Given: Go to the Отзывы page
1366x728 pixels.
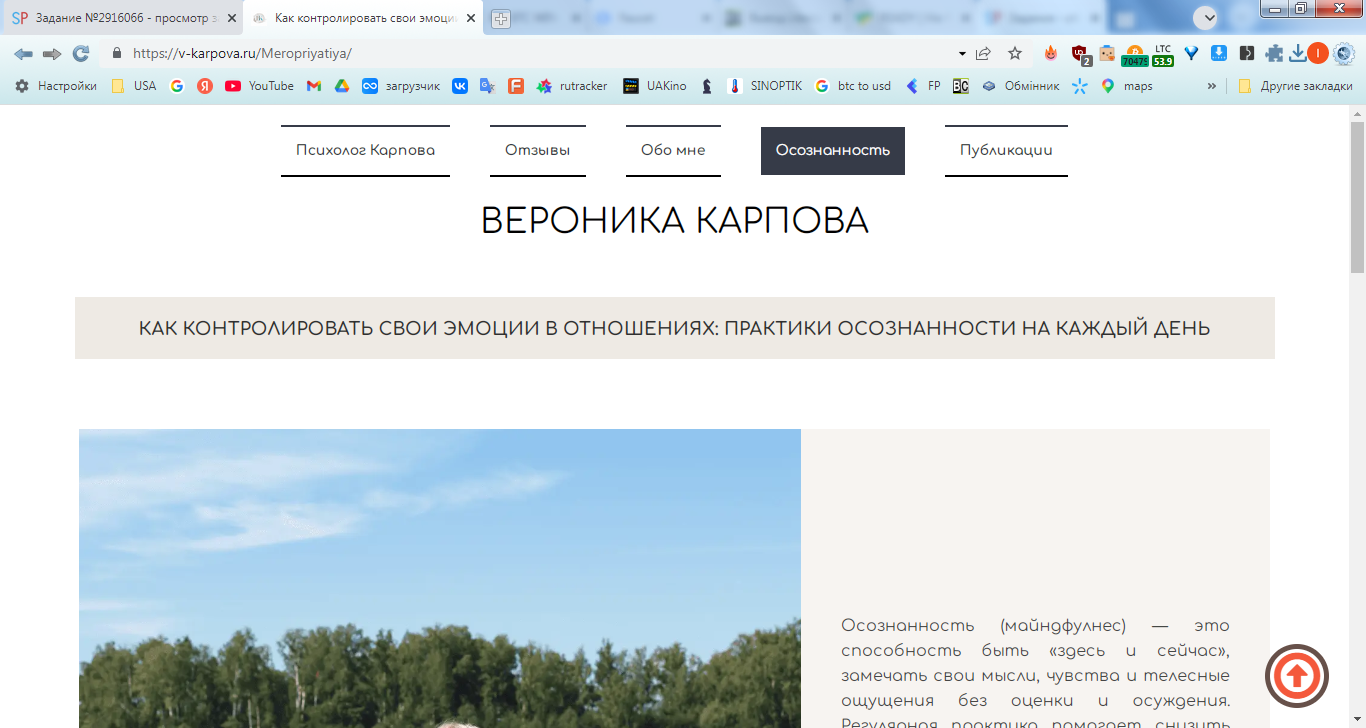Looking at the screenshot, I should 538,151.
